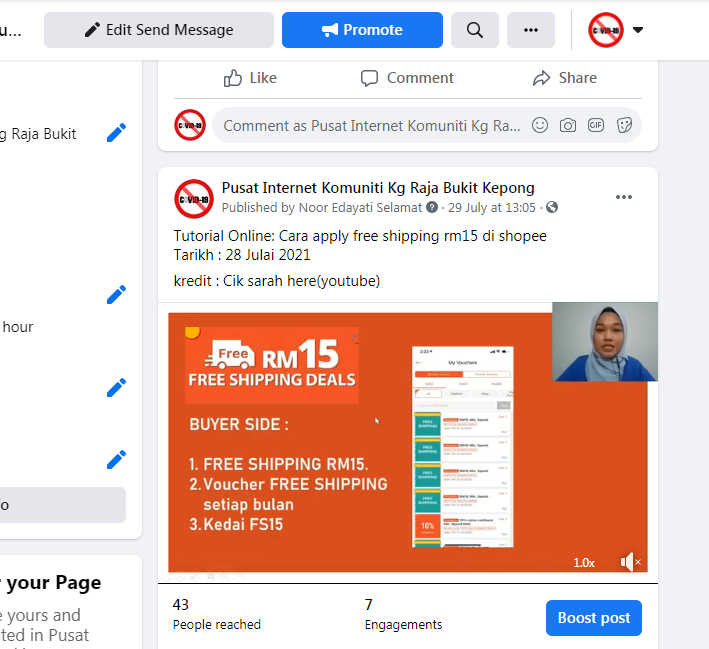The height and width of the screenshot is (649, 709).
Task: Insert an emoji in the comment
Action: pyautogui.click(x=540, y=125)
